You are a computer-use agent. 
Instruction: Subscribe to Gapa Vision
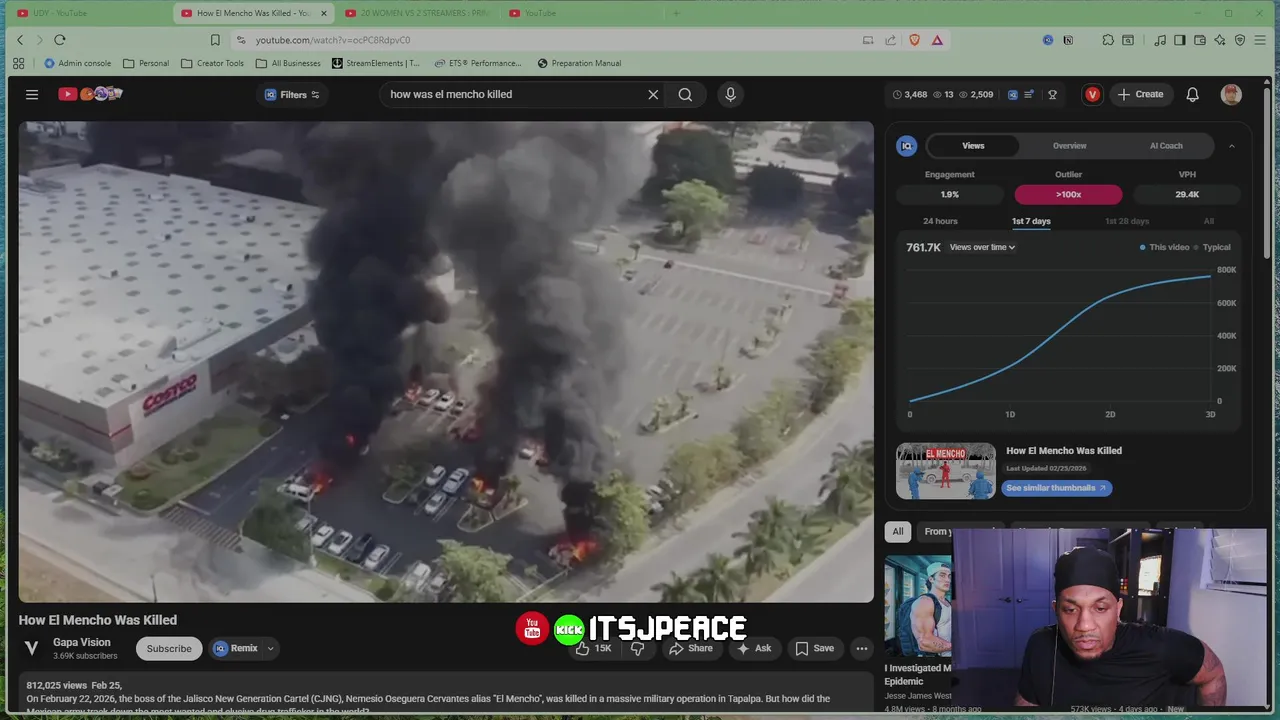click(x=169, y=648)
